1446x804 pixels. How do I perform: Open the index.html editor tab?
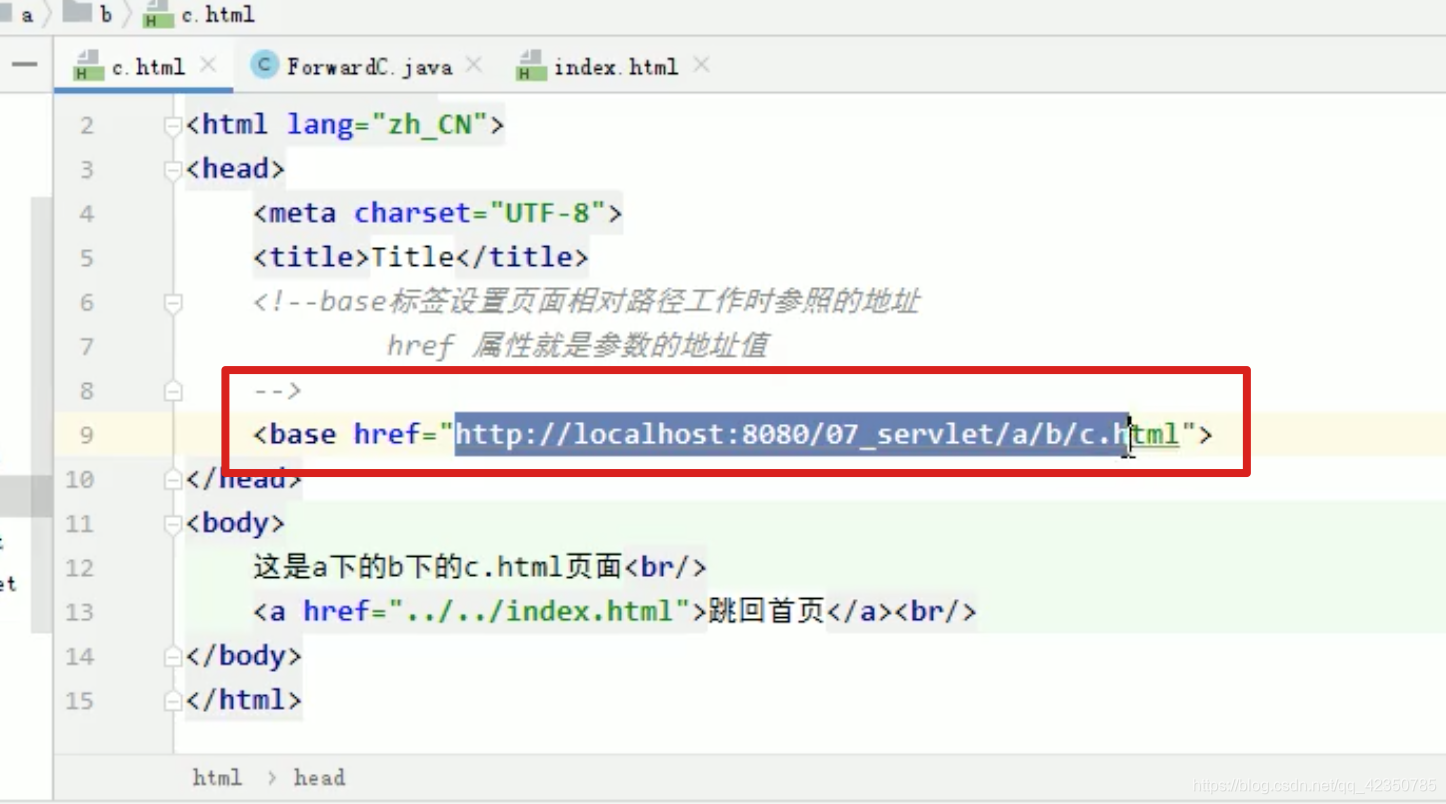[616, 67]
